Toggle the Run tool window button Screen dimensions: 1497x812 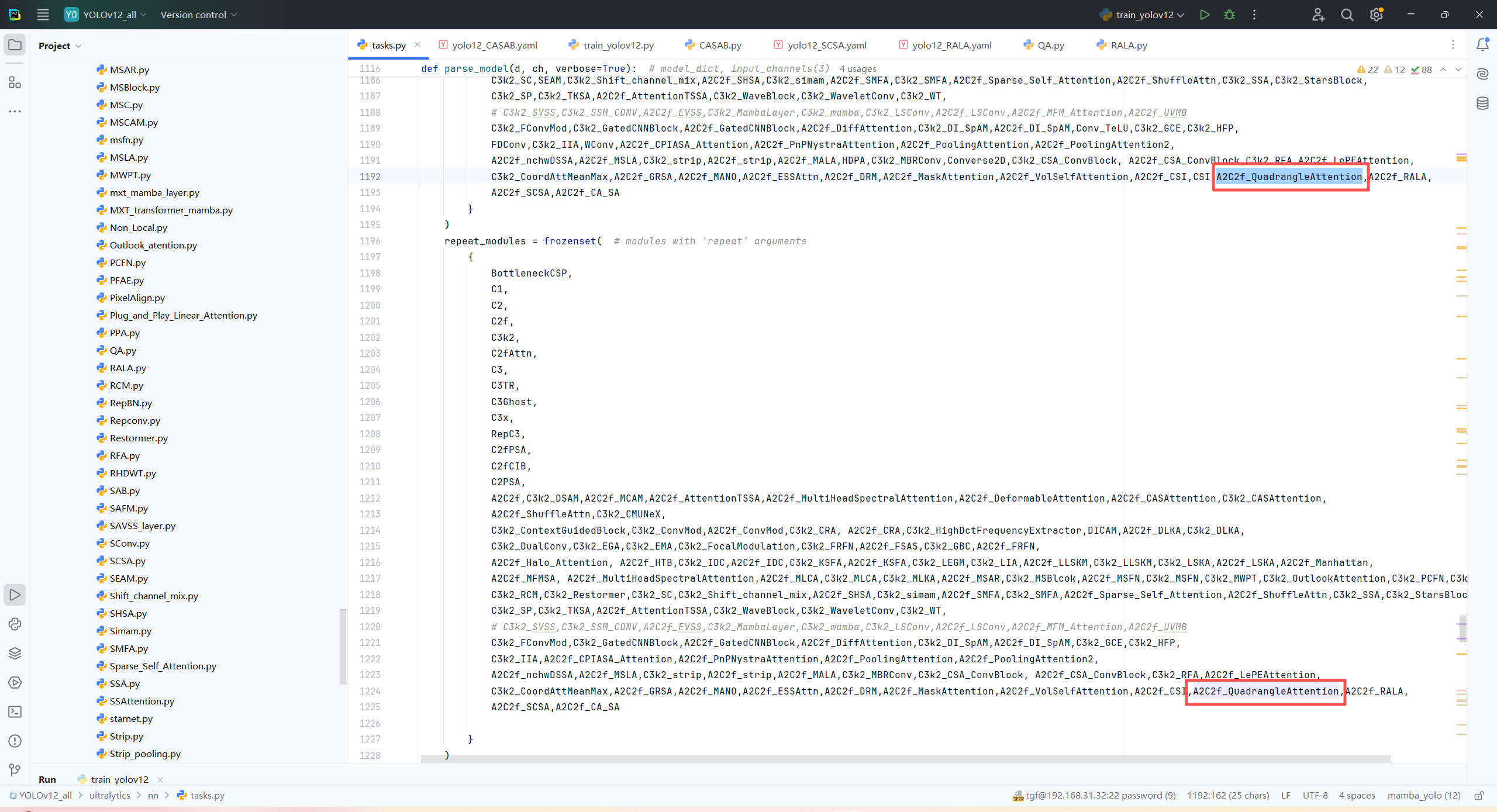click(15, 595)
